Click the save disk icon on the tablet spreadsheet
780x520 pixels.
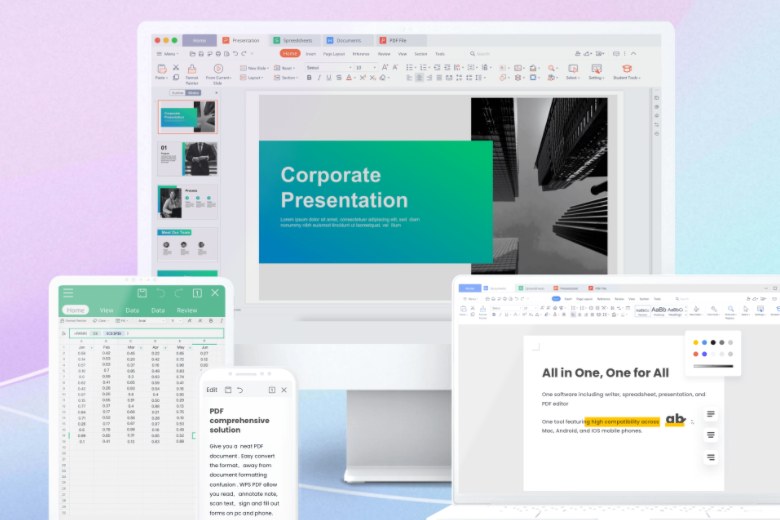(x=142, y=293)
